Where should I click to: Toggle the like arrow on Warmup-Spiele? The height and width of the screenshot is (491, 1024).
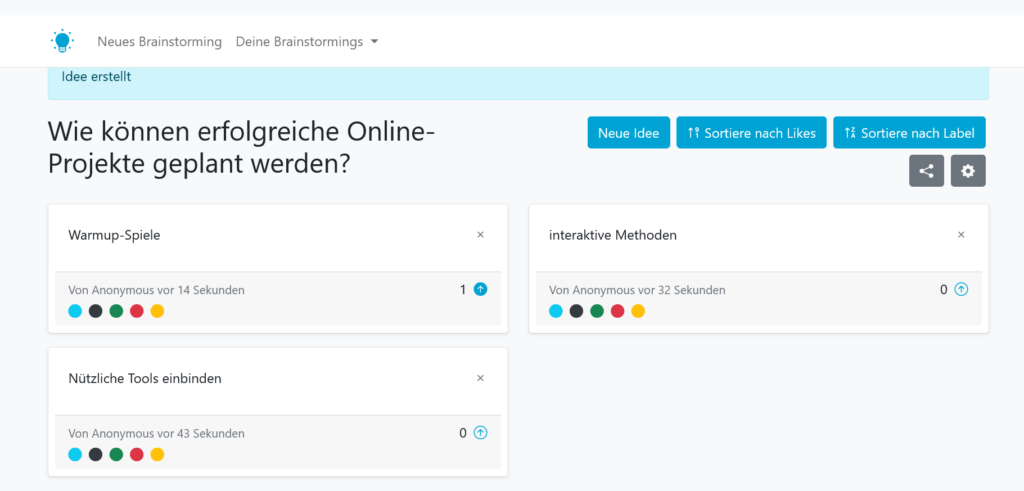click(481, 289)
